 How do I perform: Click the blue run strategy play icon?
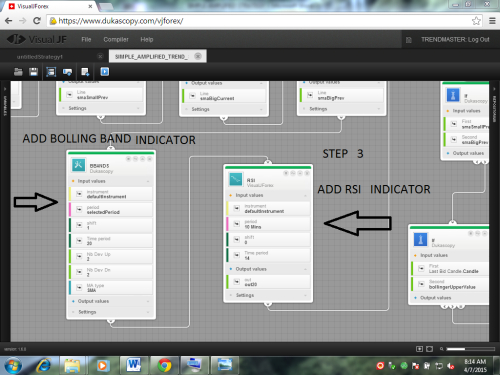pyautogui.click(x=105, y=72)
